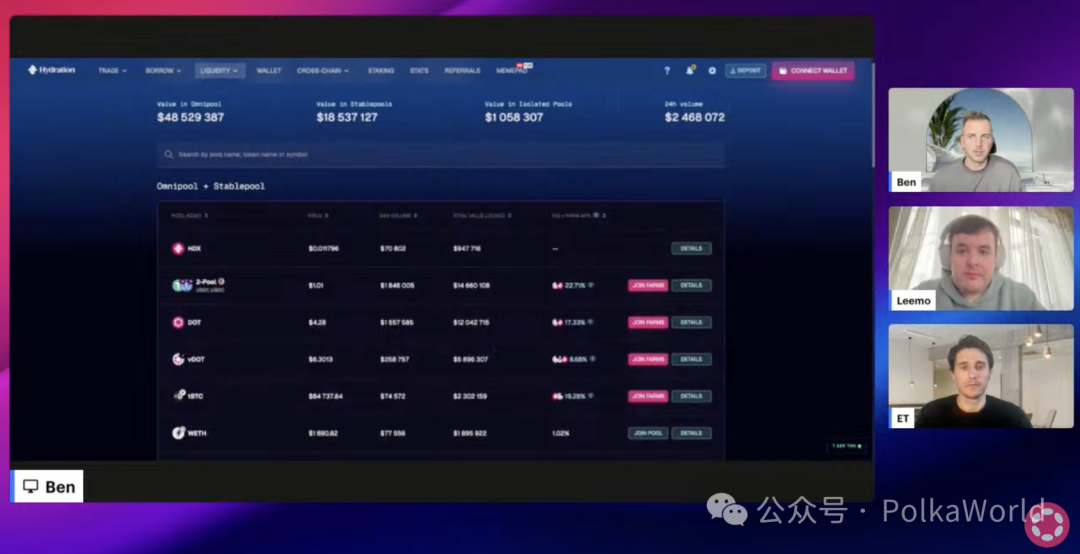Open the Wallet tab

[x=268, y=71]
